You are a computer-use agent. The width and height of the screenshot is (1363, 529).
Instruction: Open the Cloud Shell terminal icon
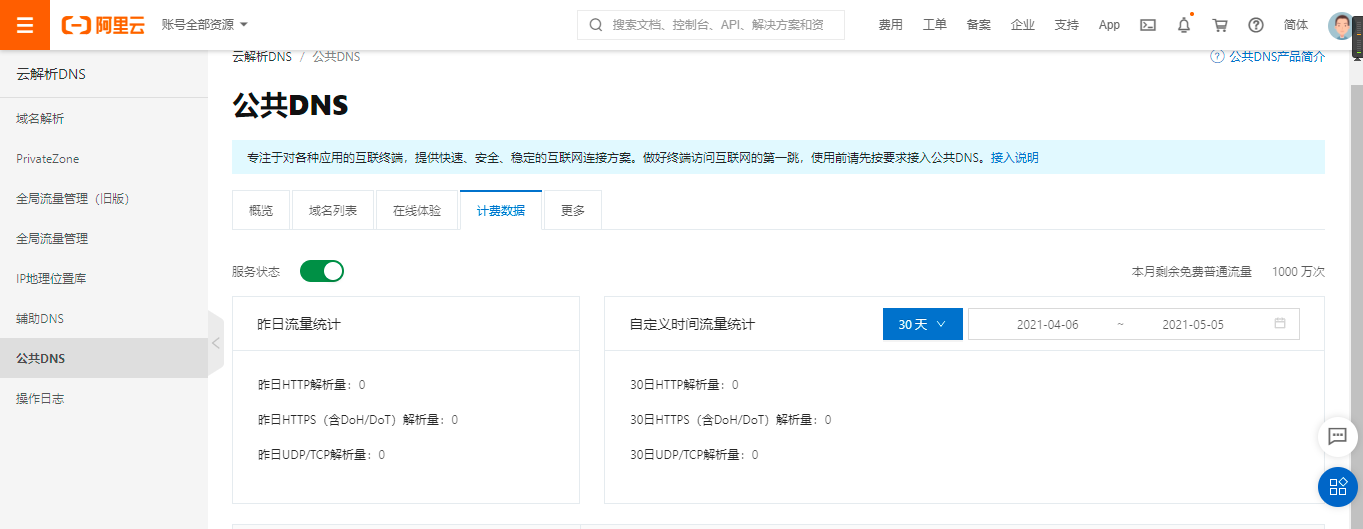coord(1148,25)
